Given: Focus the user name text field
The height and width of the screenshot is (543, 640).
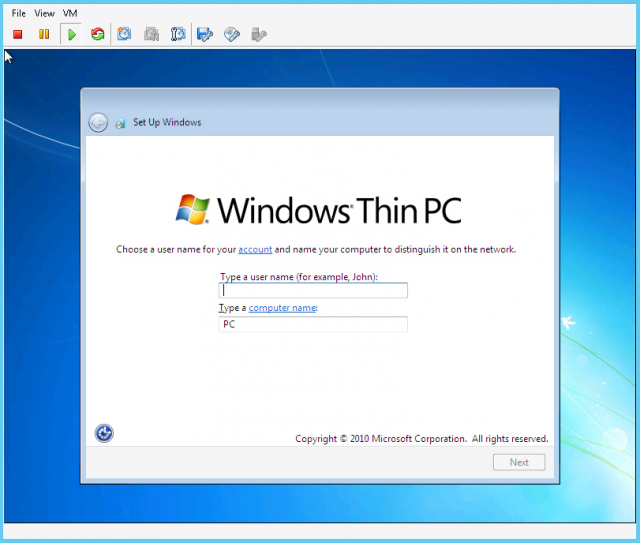Looking at the screenshot, I should [313, 291].
